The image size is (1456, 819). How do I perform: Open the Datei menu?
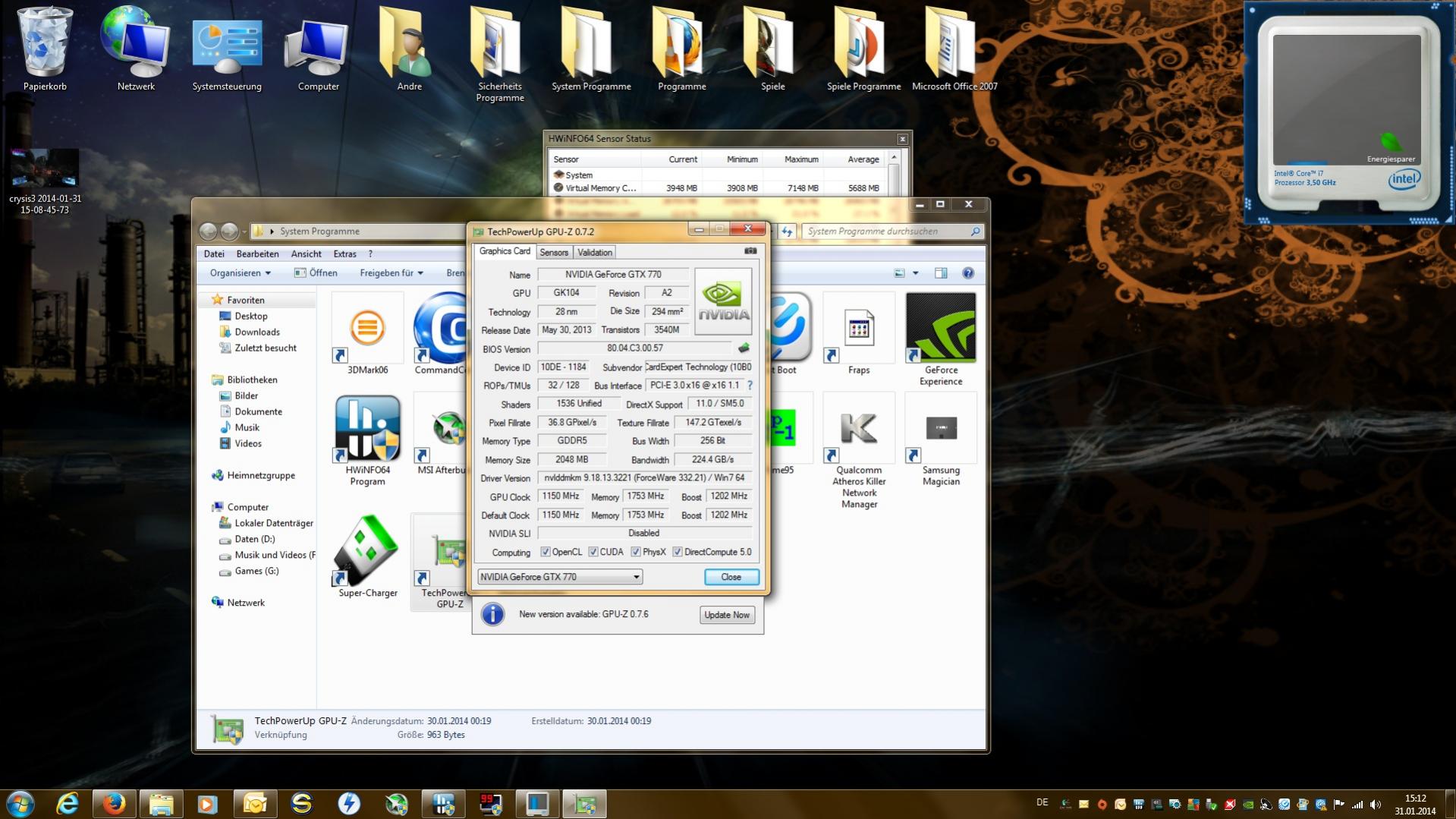click(214, 254)
